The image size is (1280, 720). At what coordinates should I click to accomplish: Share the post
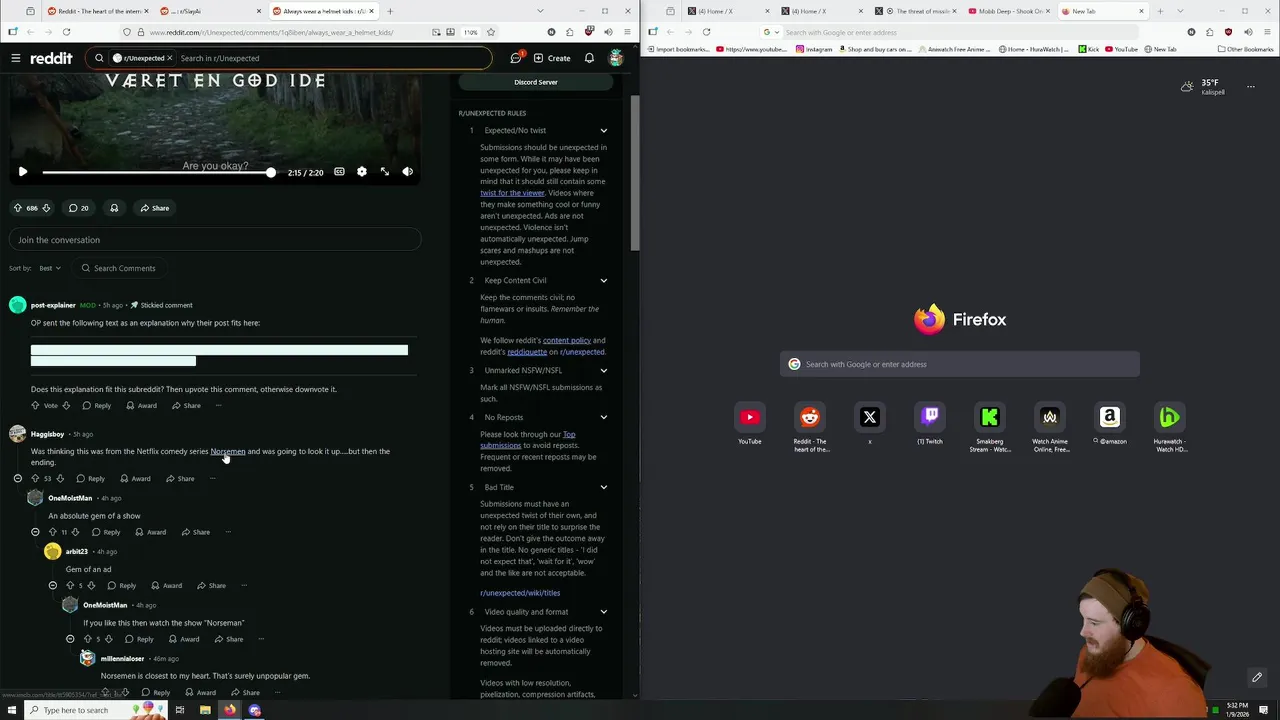[x=154, y=208]
